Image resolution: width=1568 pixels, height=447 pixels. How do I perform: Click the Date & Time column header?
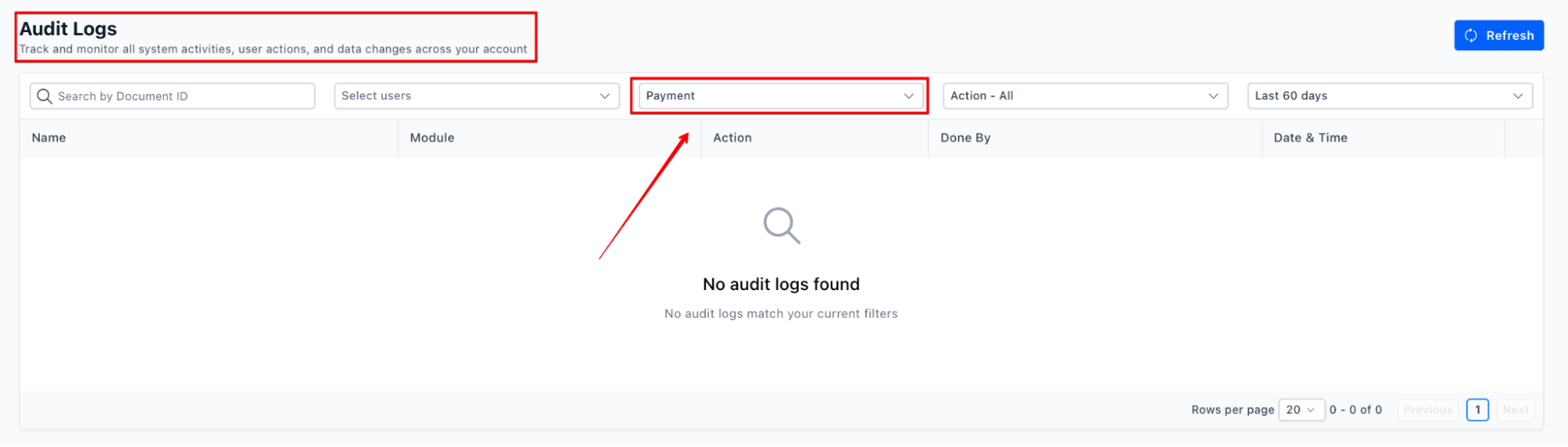pyautogui.click(x=1311, y=138)
